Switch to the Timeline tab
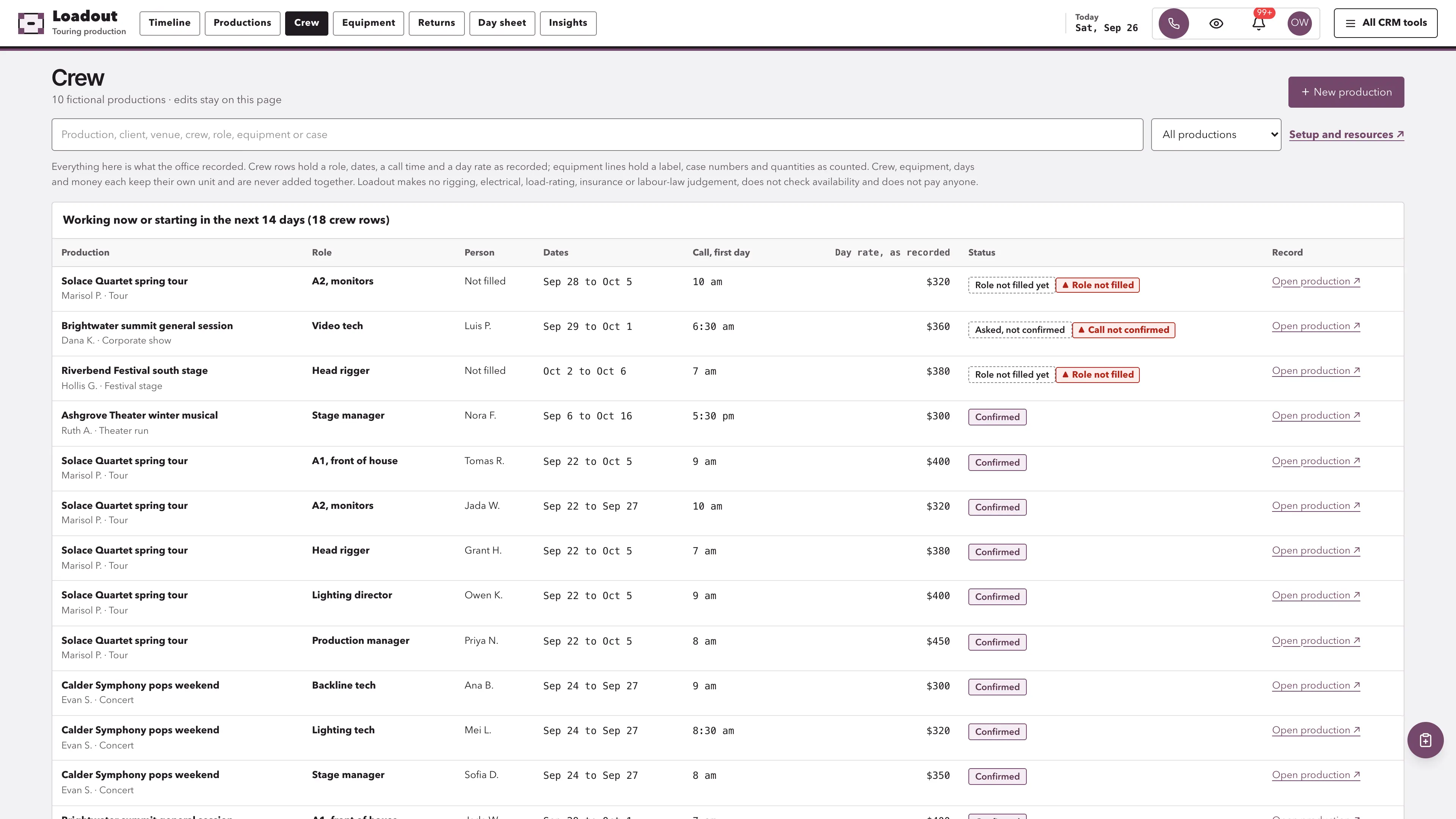Screen dimensions: 1456x819 [169, 23]
